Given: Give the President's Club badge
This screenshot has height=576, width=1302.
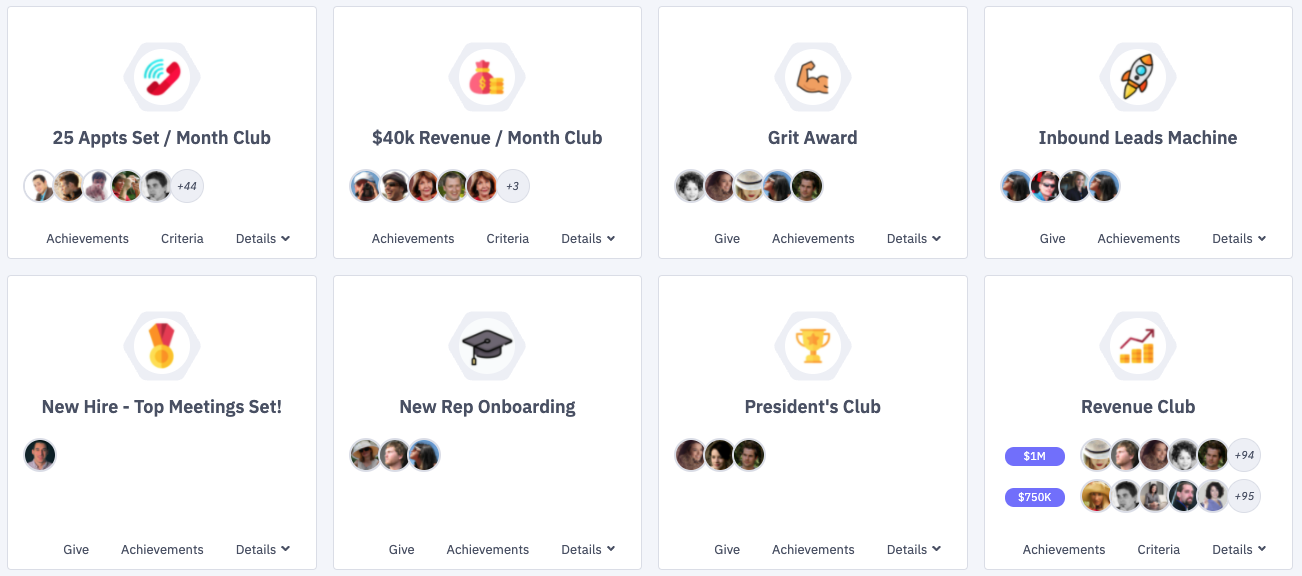Looking at the screenshot, I should (727, 550).
